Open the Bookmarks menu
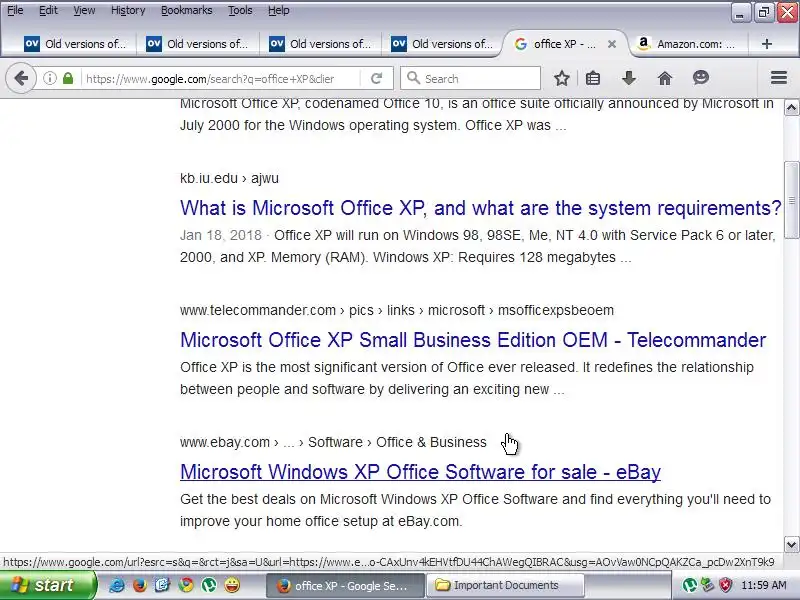The image size is (800, 600). (186, 10)
